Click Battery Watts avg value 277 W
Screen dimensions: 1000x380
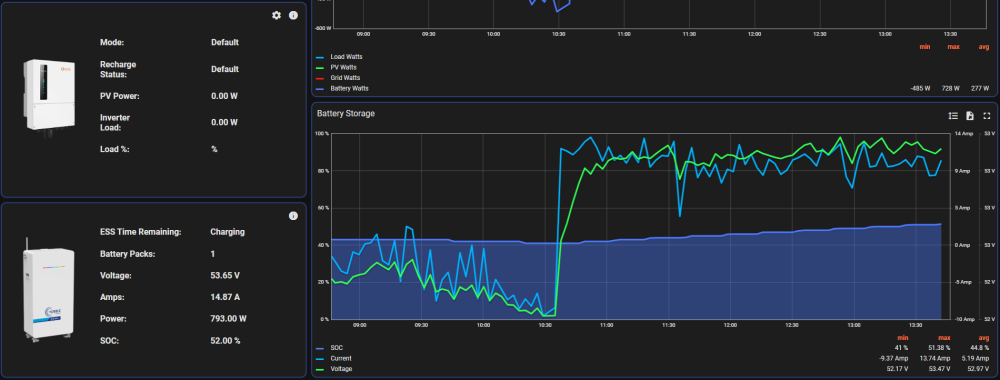click(980, 89)
